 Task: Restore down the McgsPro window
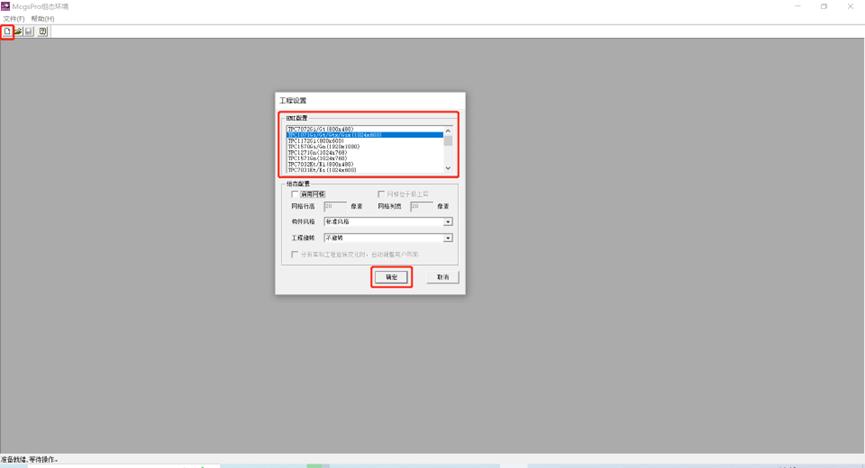pyautogui.click(x=824, y=6)
